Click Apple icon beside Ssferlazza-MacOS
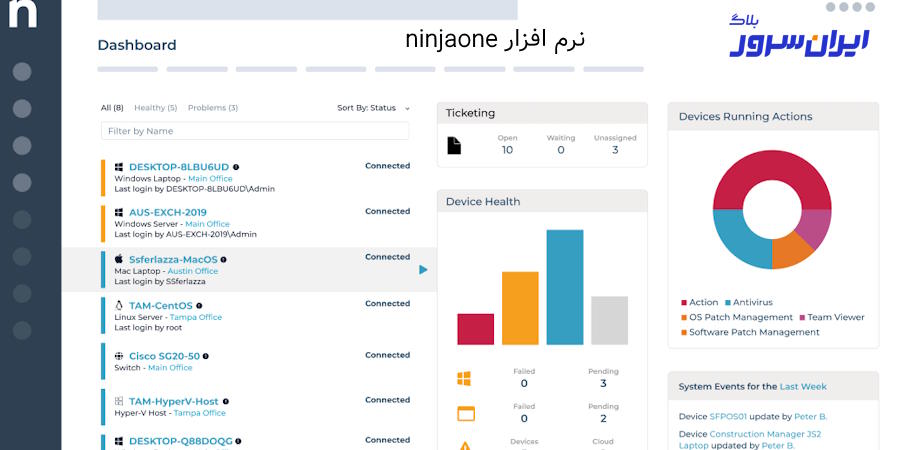Viewport: 900px width, 450px height. (119, 259)
